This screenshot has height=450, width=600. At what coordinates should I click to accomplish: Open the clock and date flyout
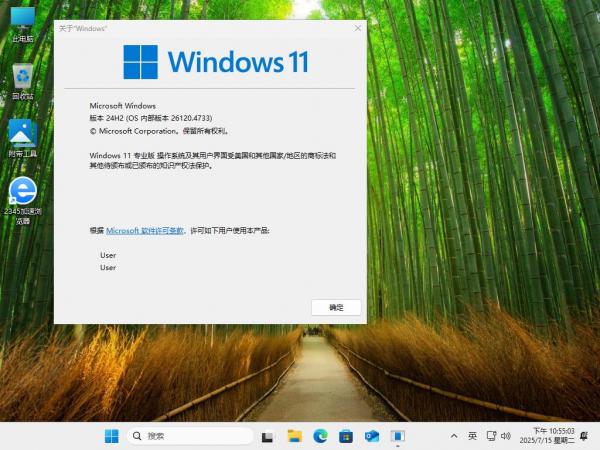(x=547, y=436)
